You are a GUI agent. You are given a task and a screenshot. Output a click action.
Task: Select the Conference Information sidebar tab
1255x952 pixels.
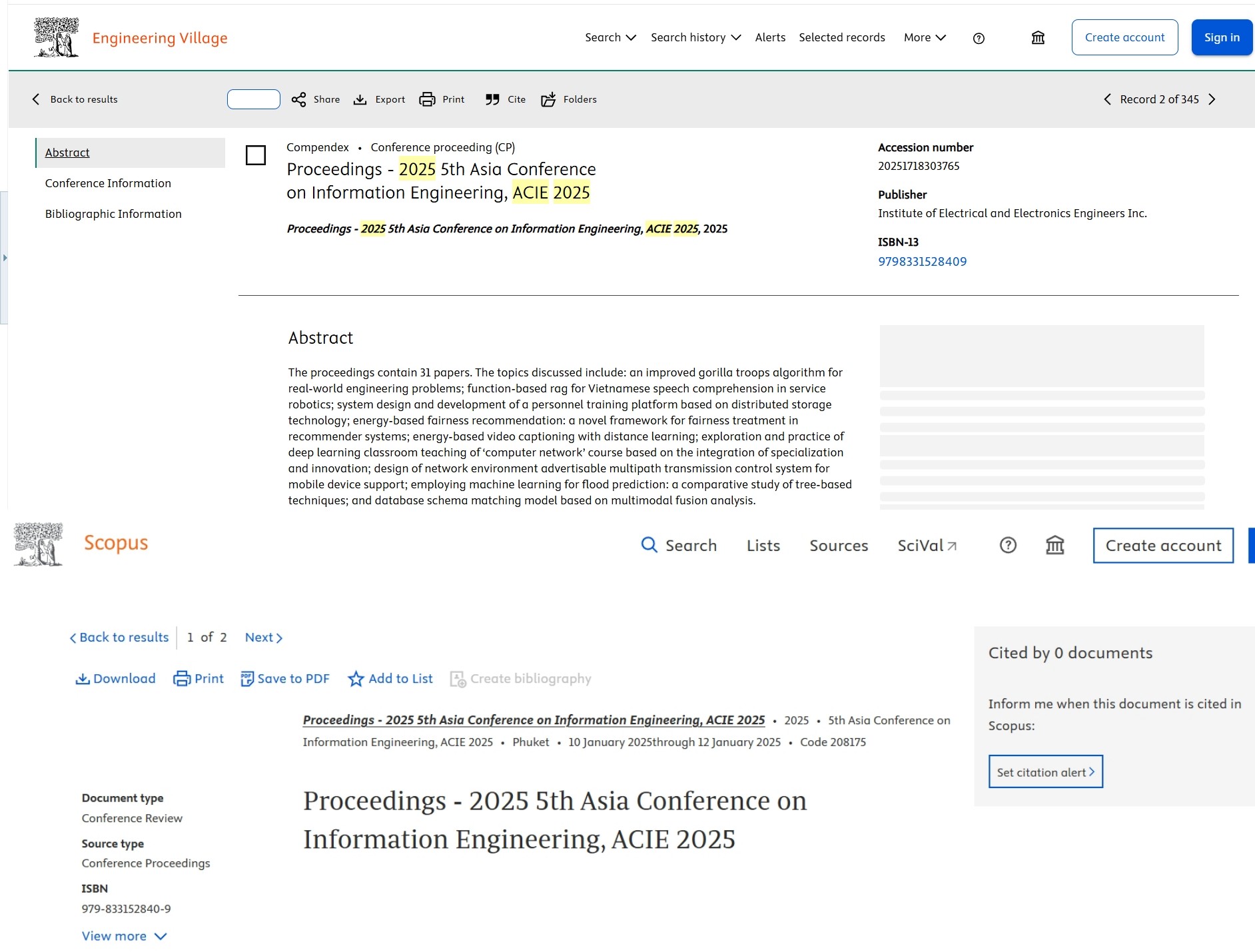(108, 183)
